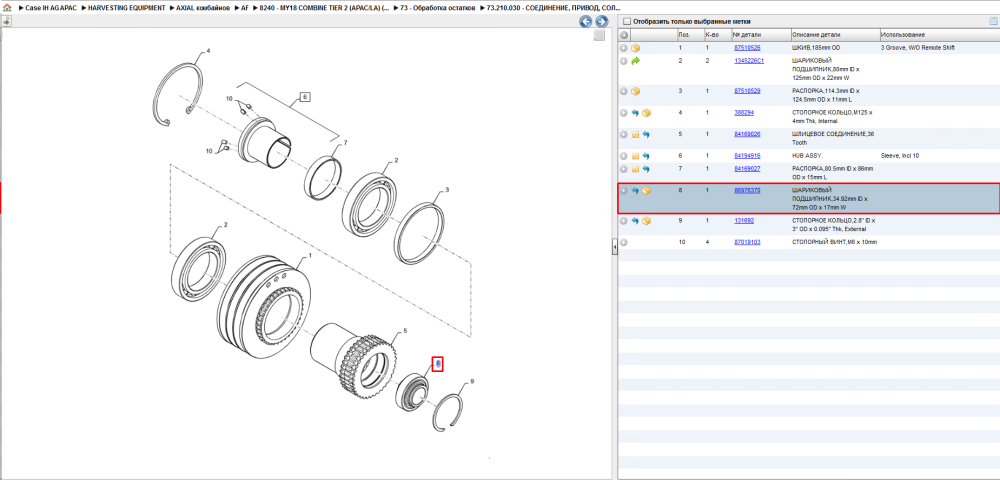Open the 'AXIAL комбайнов' breadcrumb
The image size is (1000, 480).
coord(203,8)
